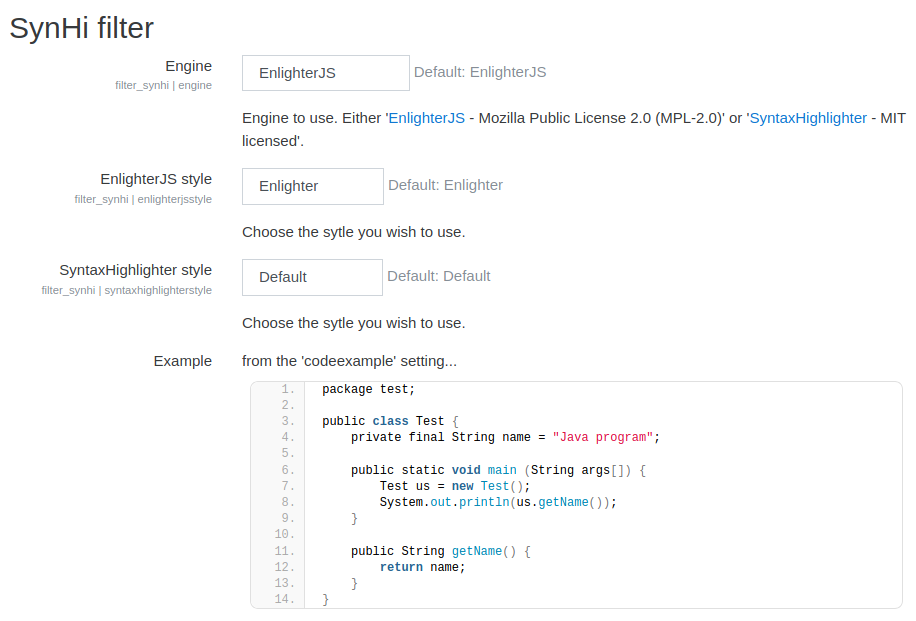Click line number 1 in code gutter
Viewport: 916px width, 621px height.
tap(288, 389)
